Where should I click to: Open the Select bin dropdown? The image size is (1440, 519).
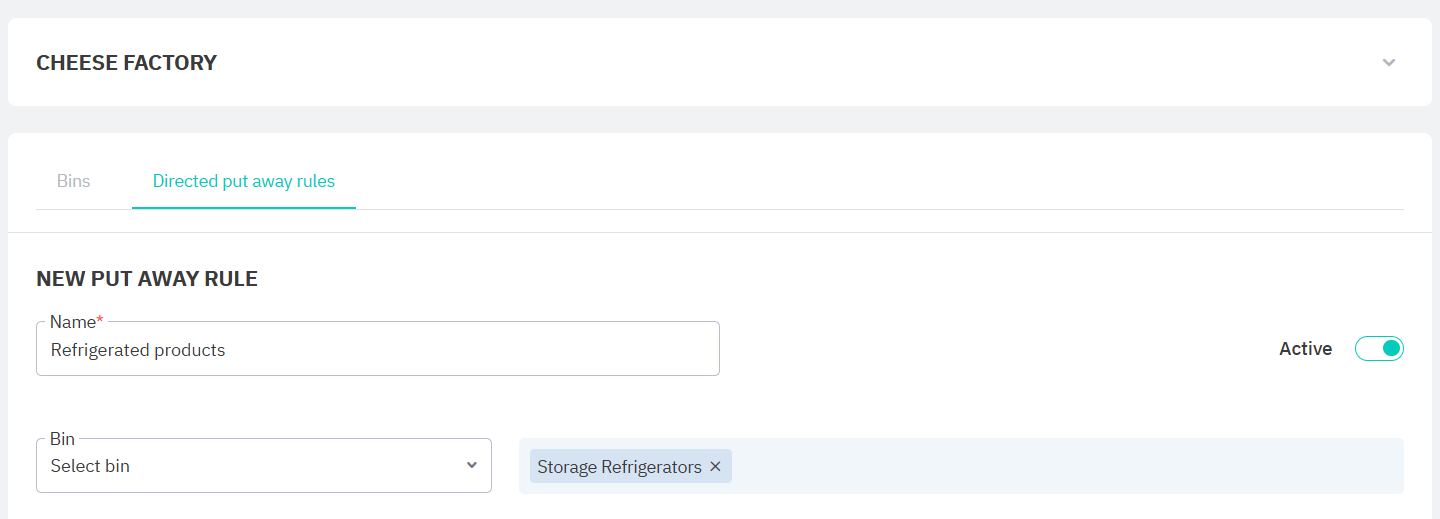[x=263, y=466]
